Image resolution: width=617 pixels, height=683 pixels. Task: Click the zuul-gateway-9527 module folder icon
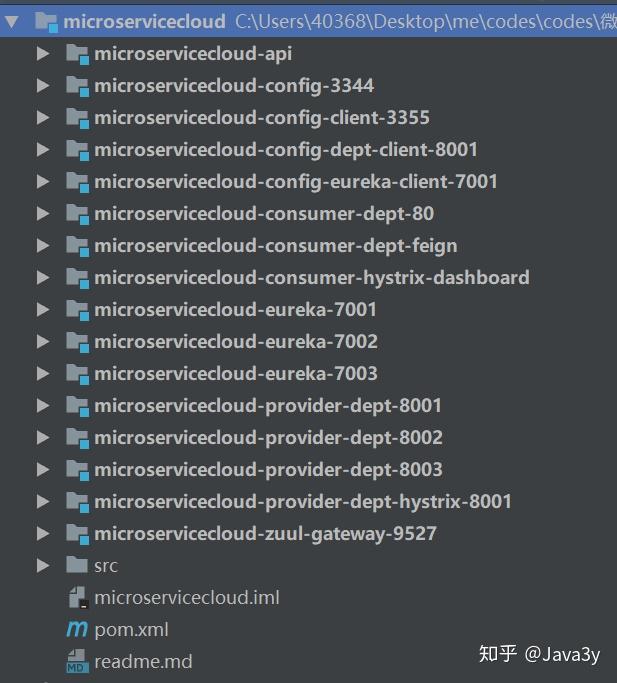click(78, 534)
